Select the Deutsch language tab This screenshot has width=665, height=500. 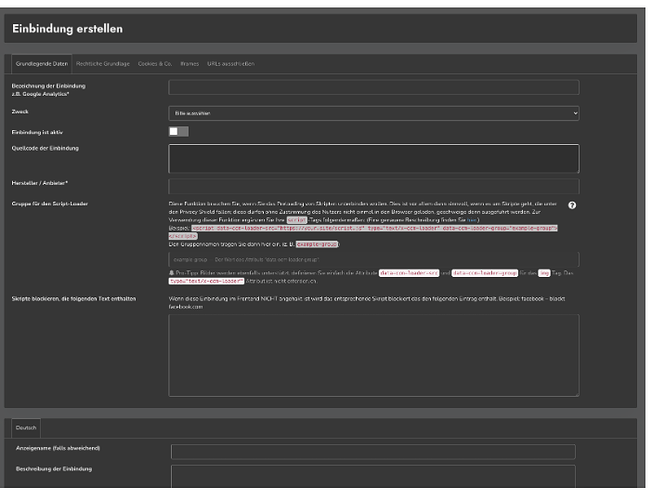[26, 428]
